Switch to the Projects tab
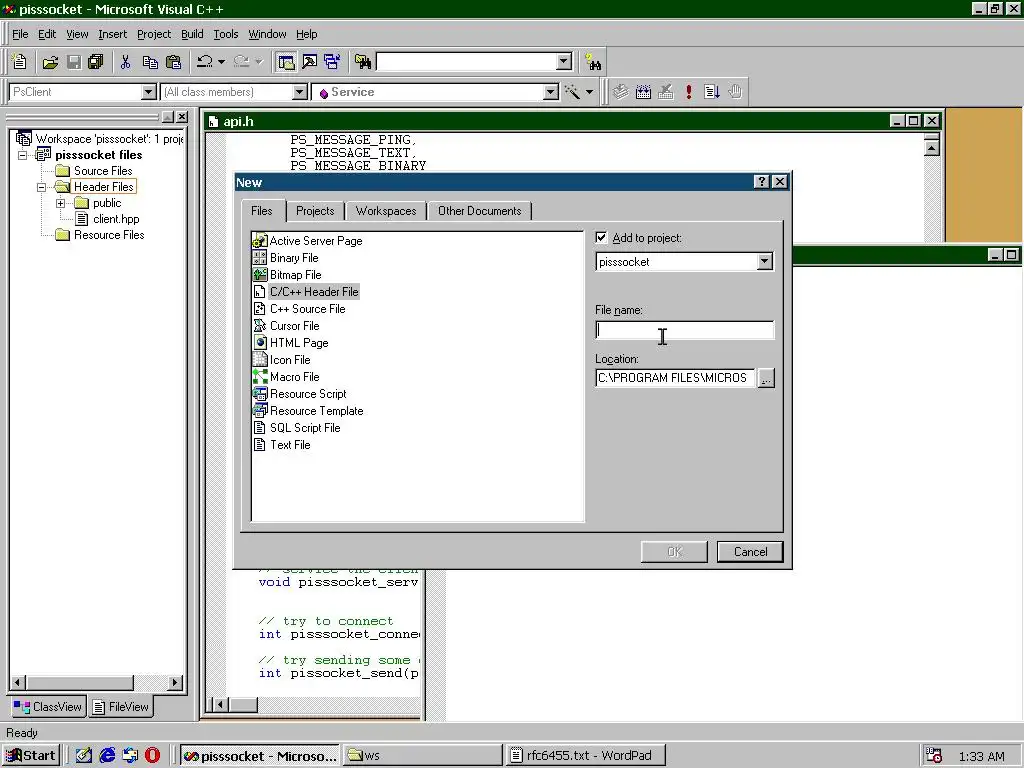1024x768 pixels. coord(315,211)
